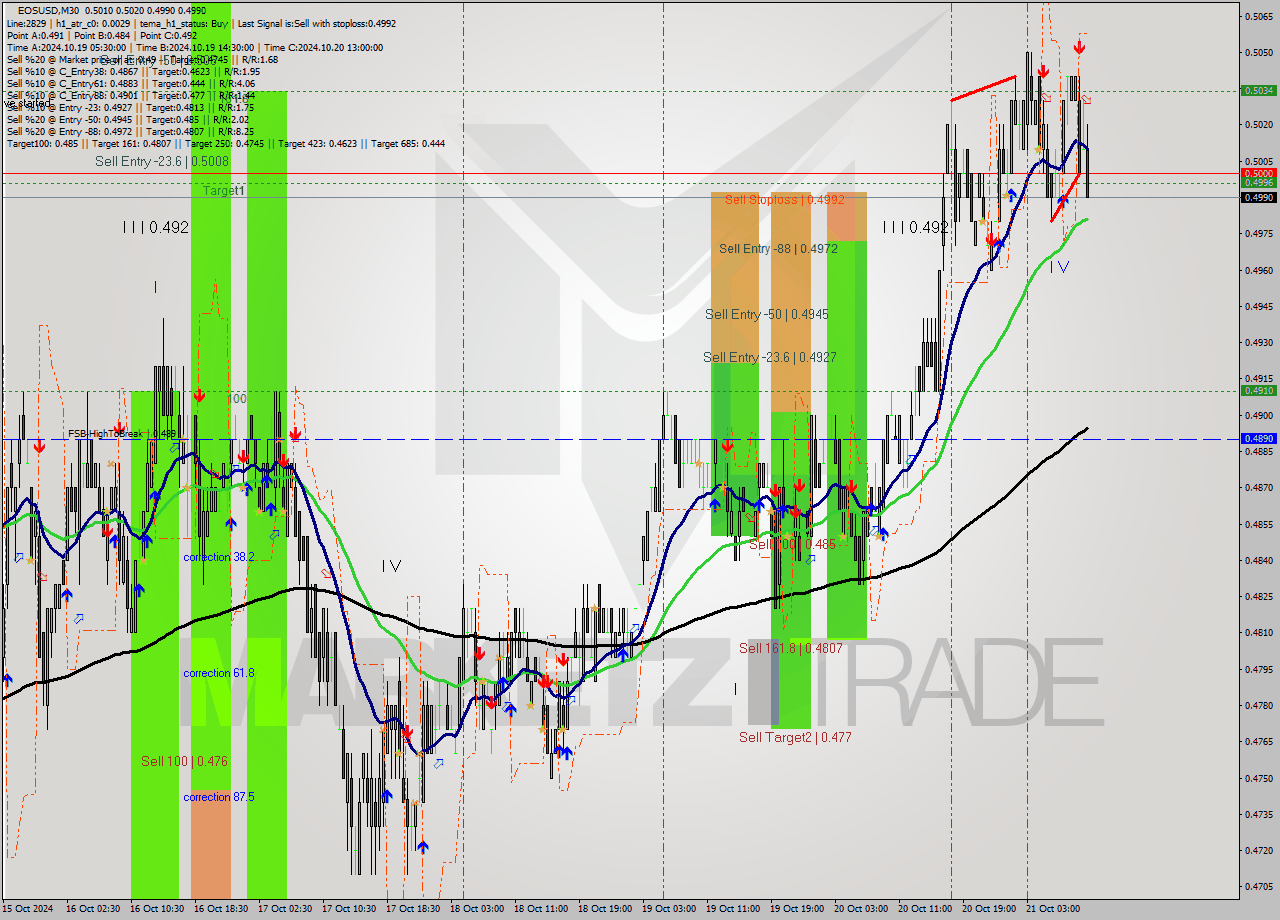The width and height of the screenshot is (1280, 920).
Task: Click '21 Oct 03:00' on the time axis
Action: pos(1053,909)
